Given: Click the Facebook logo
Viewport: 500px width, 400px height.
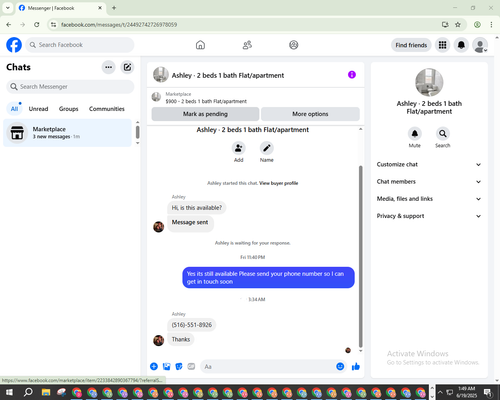Looking at the screenshot, I should [x=14, y=45].
